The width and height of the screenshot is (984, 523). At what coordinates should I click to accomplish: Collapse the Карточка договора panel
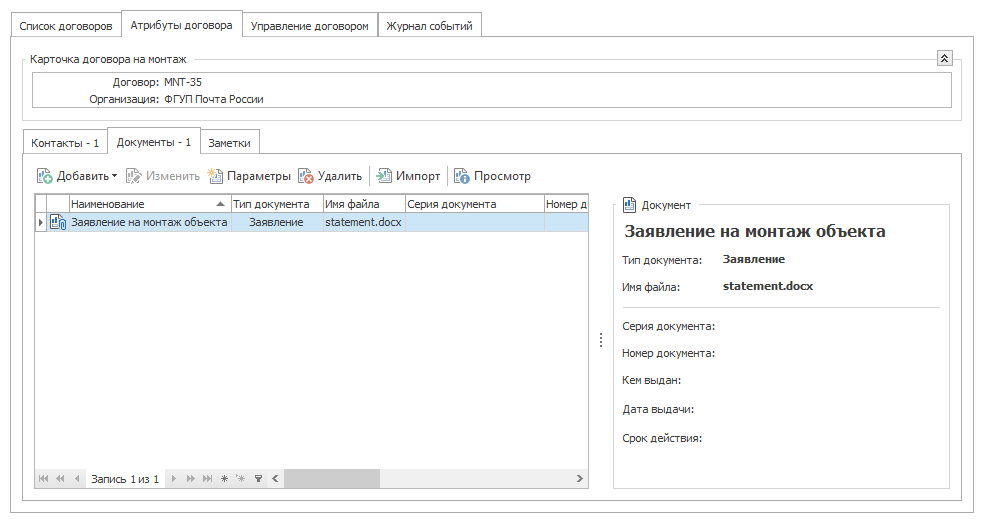click(944, 58)
